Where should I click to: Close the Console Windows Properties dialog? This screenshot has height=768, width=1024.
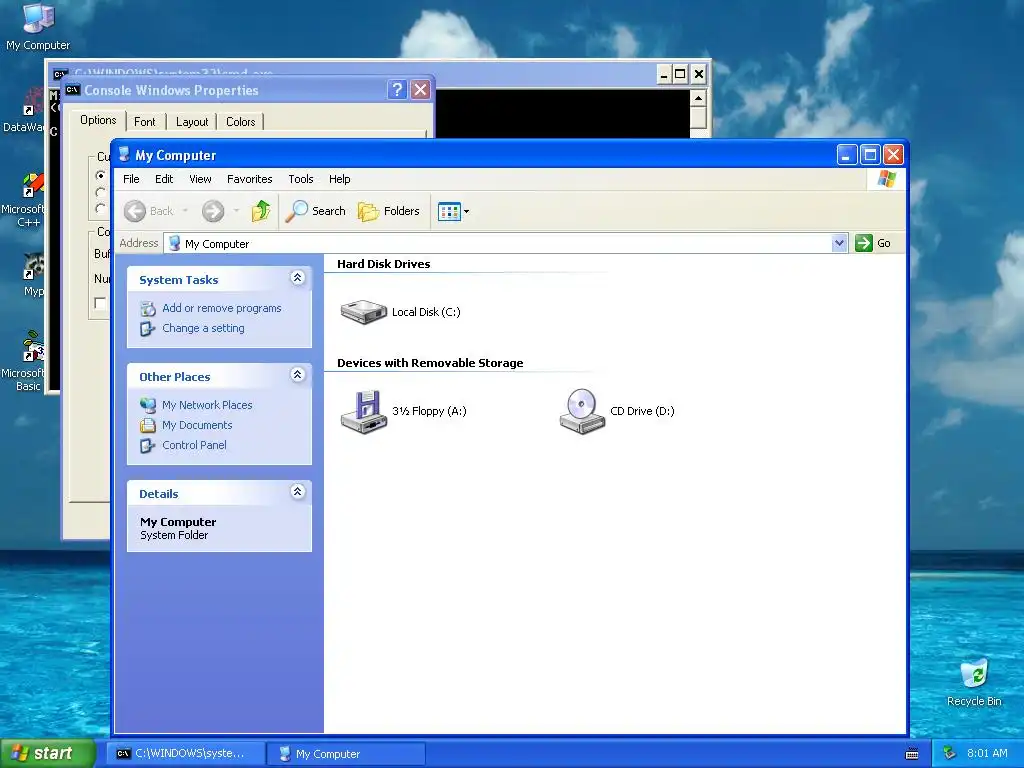pos(421,89)
